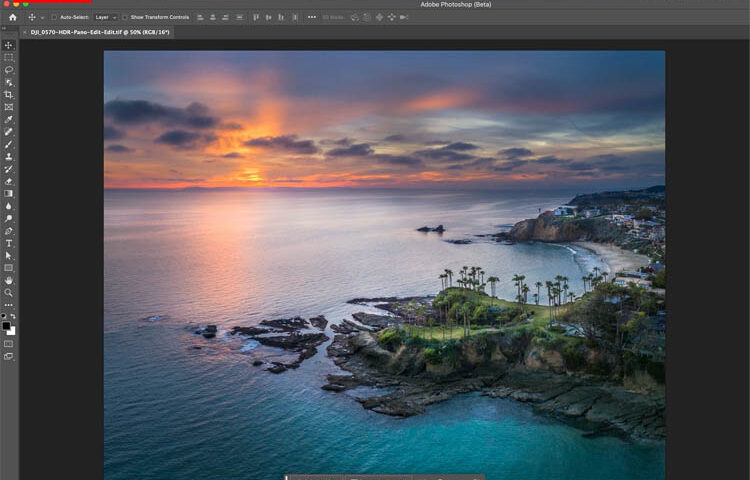Image resolution: width=750 pixels, height=480 pixels.
Task: Enable the Auto-Select checkbox
Action: coord(55,17)
